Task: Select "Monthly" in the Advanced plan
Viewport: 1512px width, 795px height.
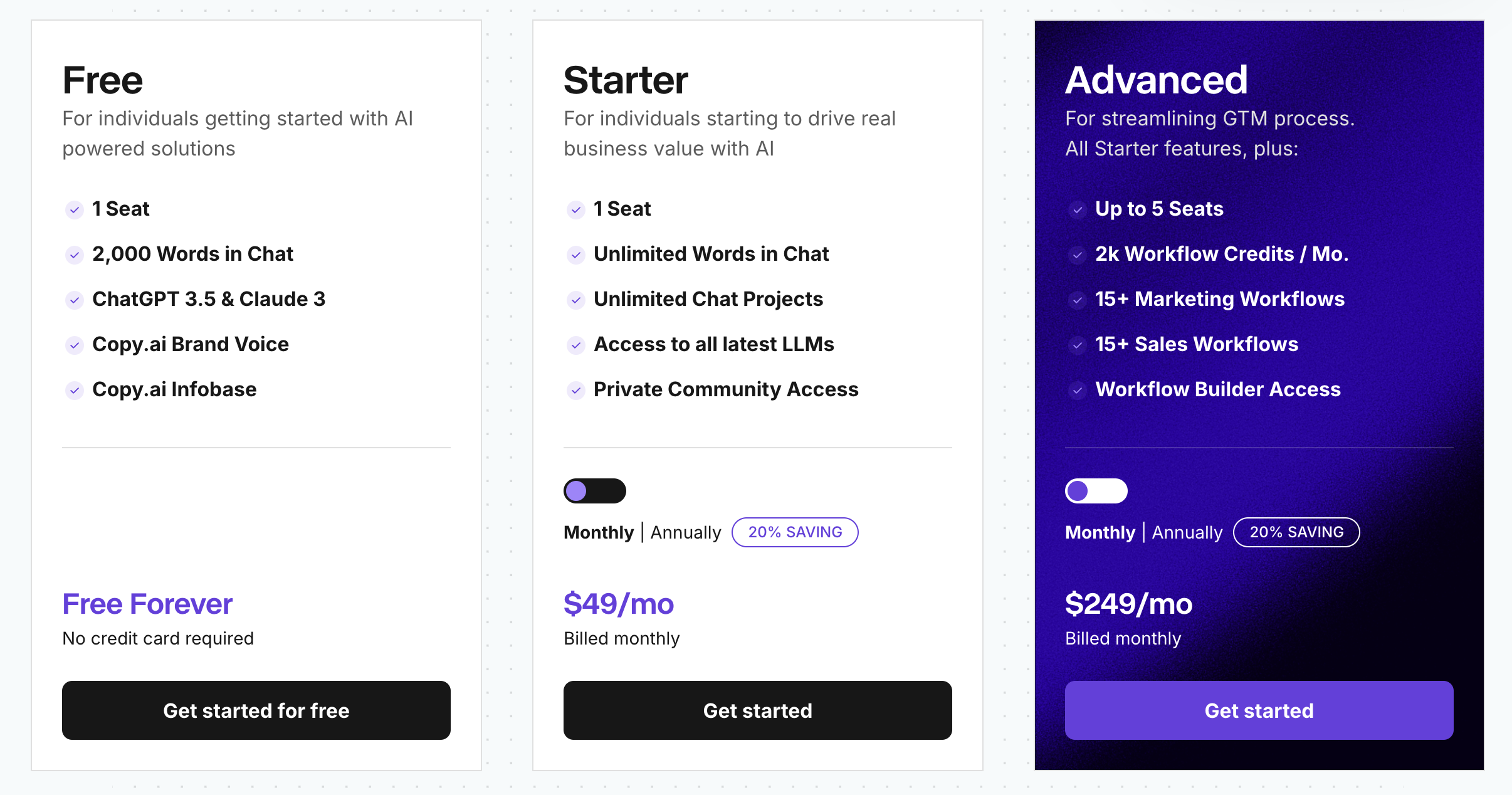Action: (x=1100, y=532)
